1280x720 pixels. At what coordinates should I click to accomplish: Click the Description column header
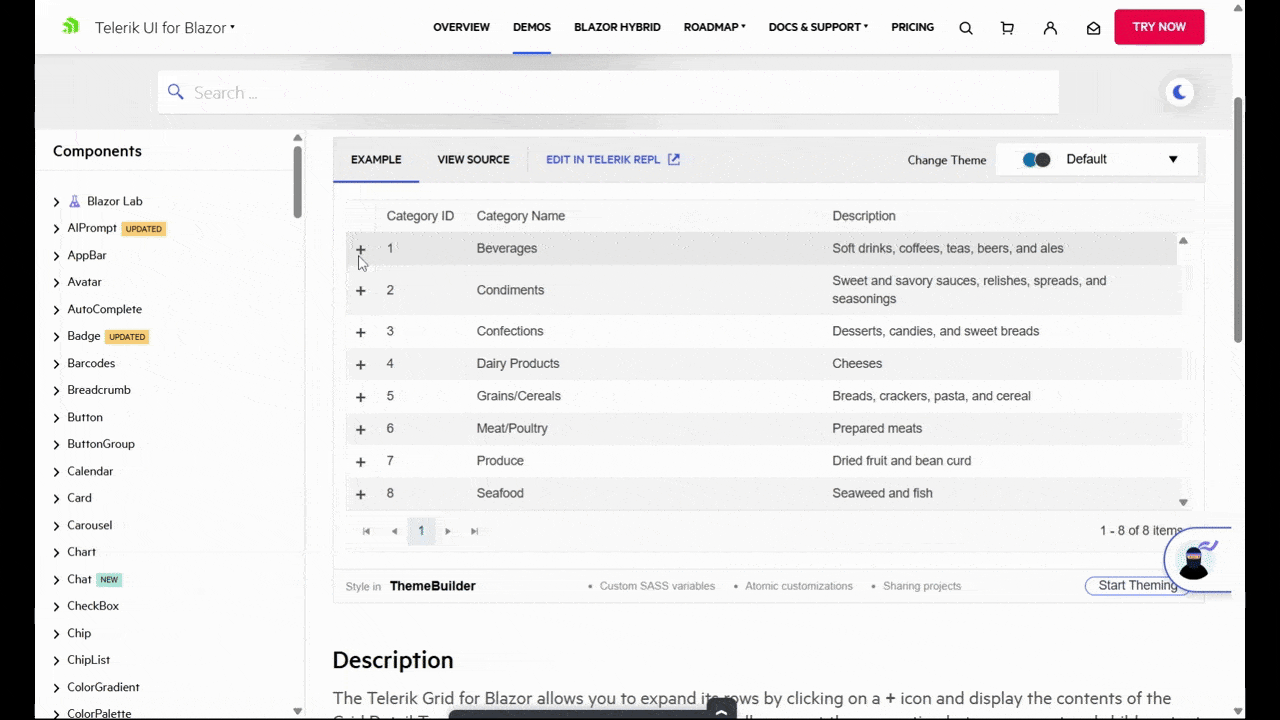click(x=864, y=216)
